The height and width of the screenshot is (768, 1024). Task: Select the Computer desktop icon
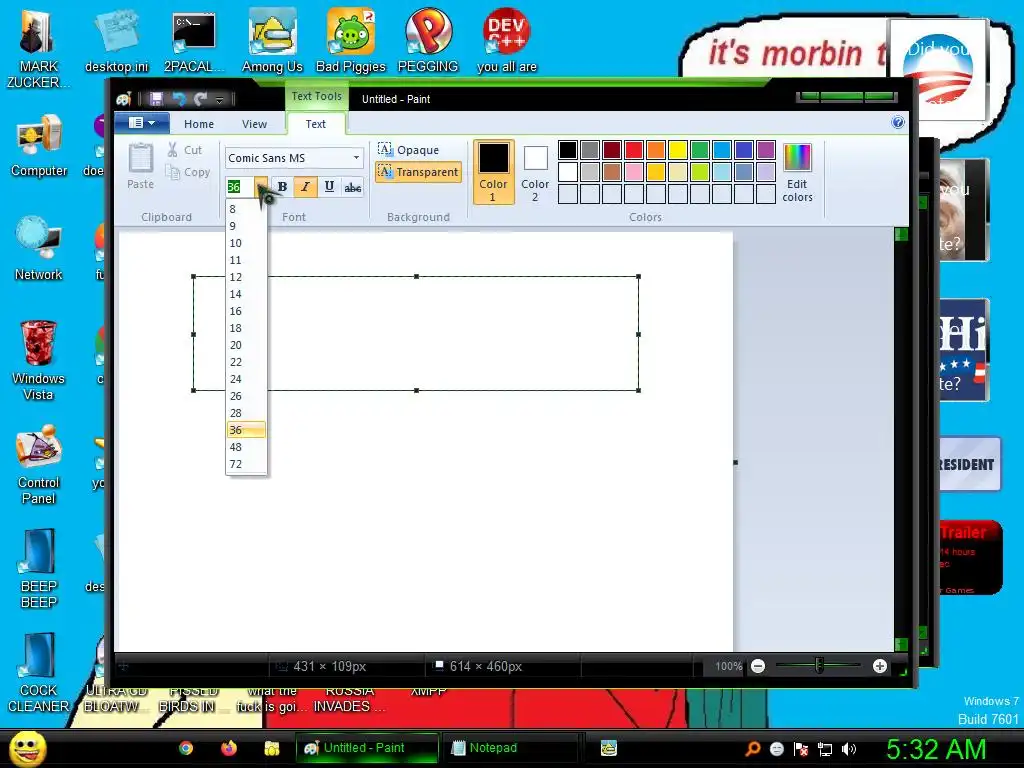[x=39, y=146]
